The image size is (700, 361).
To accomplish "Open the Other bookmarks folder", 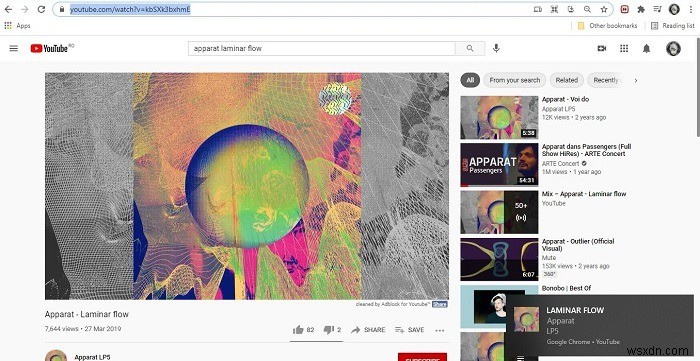I will (x=607, y=25).
